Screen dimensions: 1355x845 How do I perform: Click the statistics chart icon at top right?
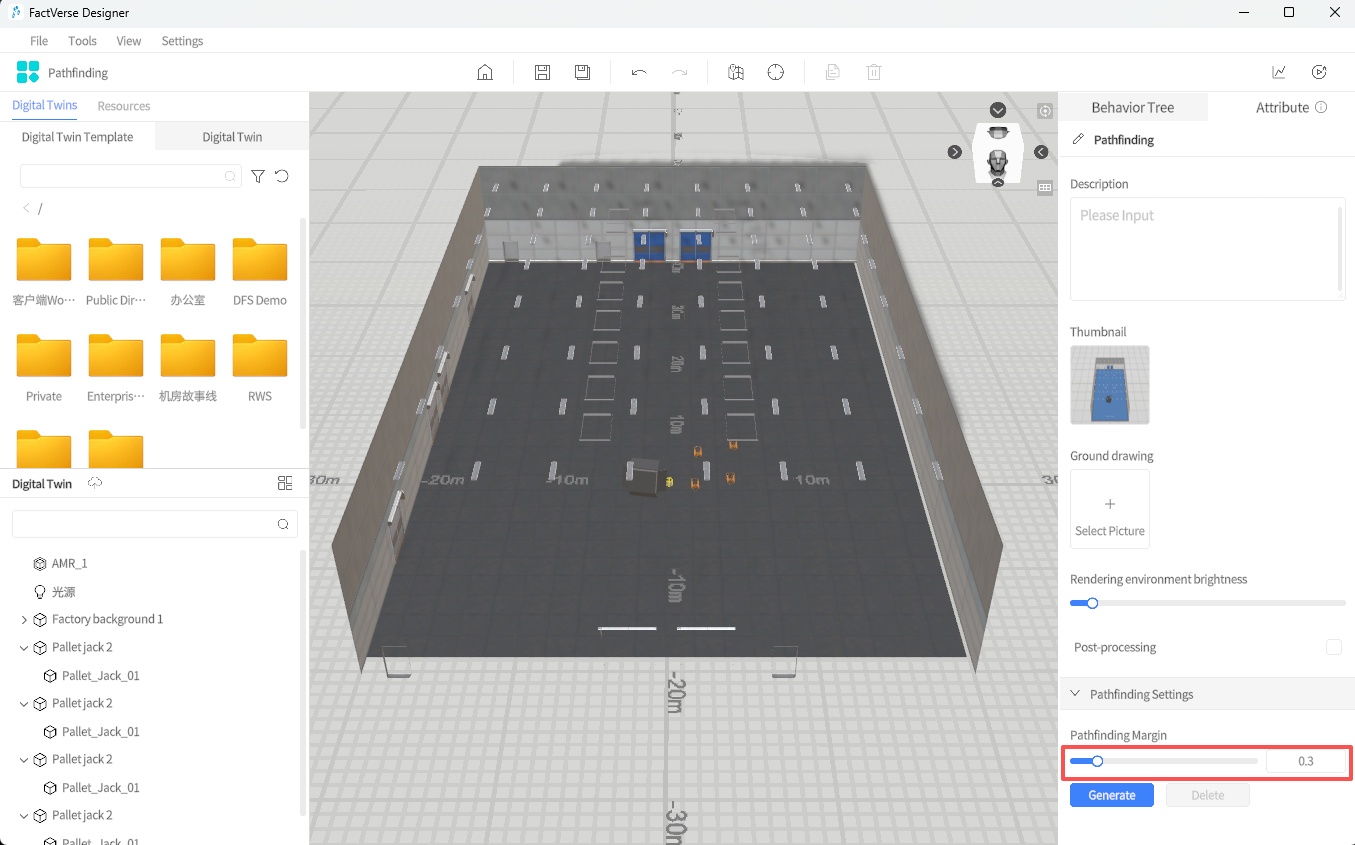click(1279, 71)
